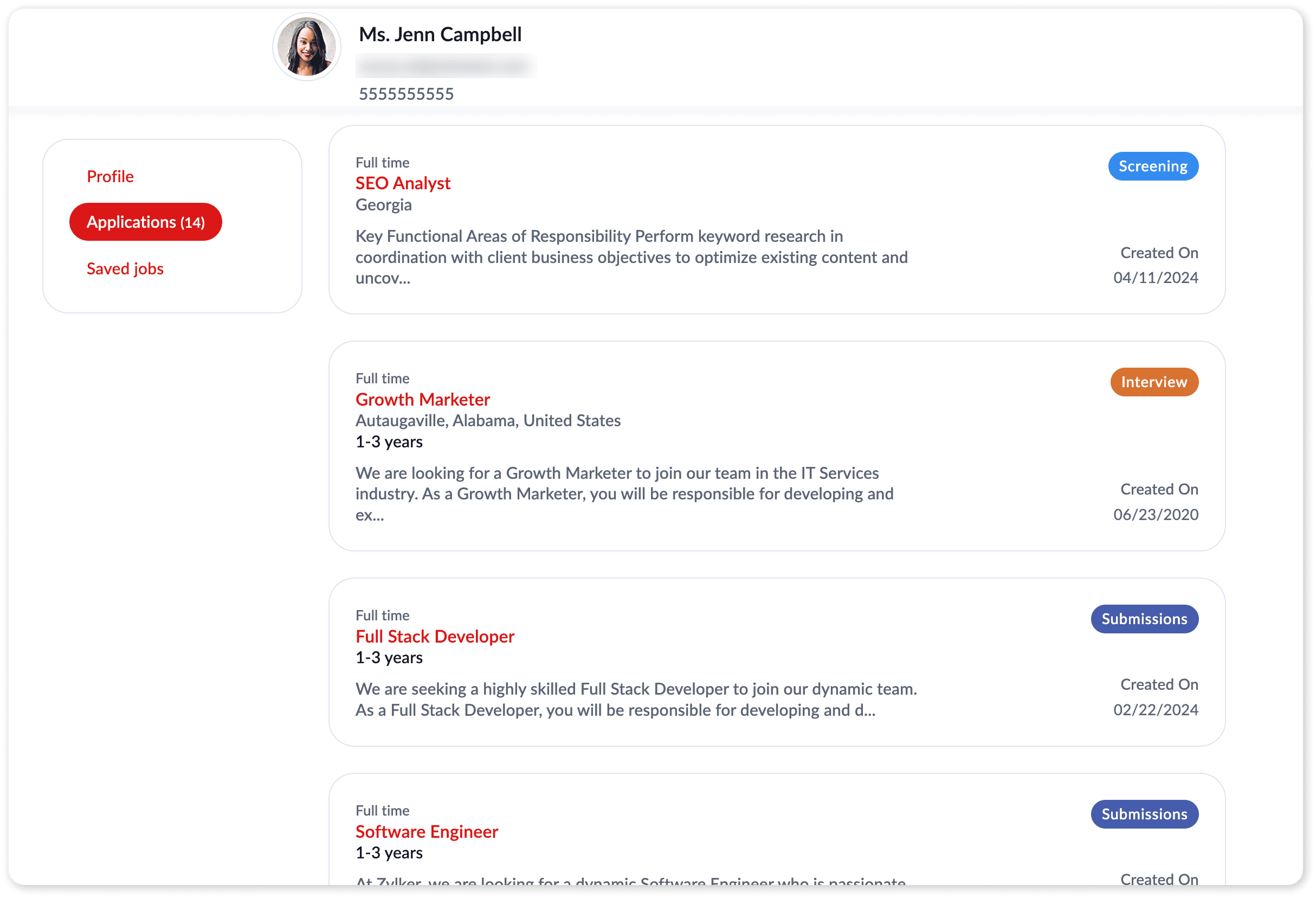Click Submissions badge on Full Stack Developer

(1144, 619)
